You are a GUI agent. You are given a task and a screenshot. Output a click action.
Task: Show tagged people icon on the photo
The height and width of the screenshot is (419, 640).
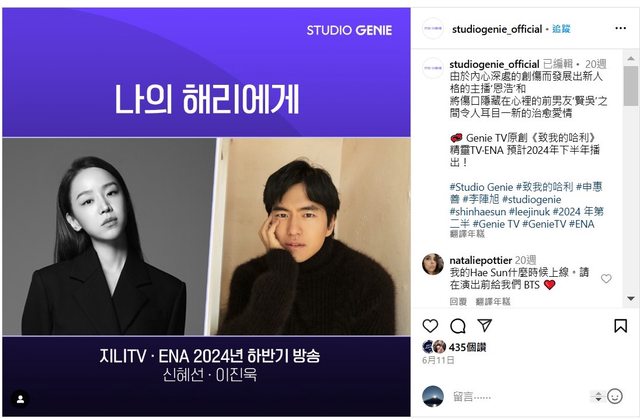[x=20, y=399]
